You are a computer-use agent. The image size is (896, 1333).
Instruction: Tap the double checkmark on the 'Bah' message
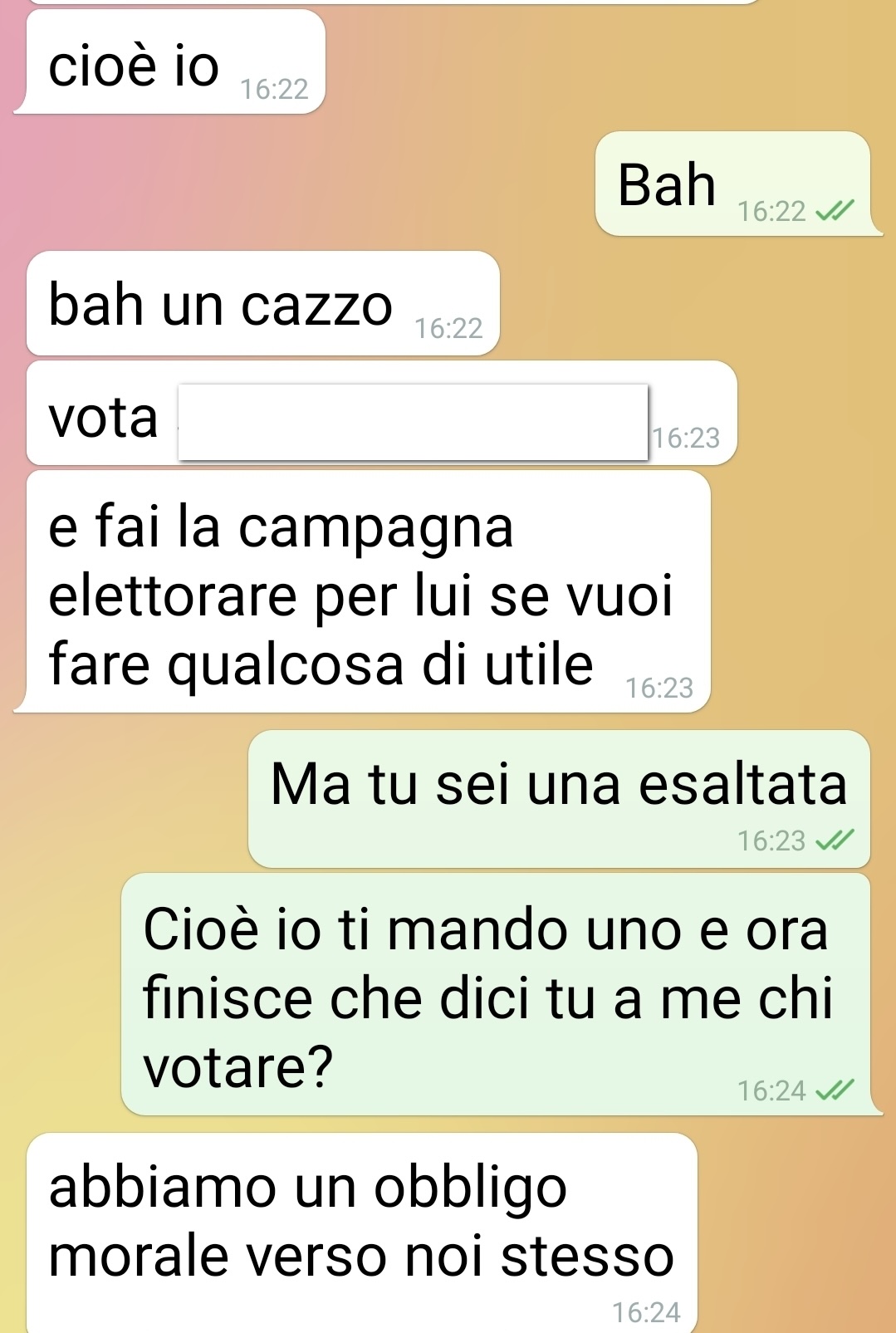834,212
